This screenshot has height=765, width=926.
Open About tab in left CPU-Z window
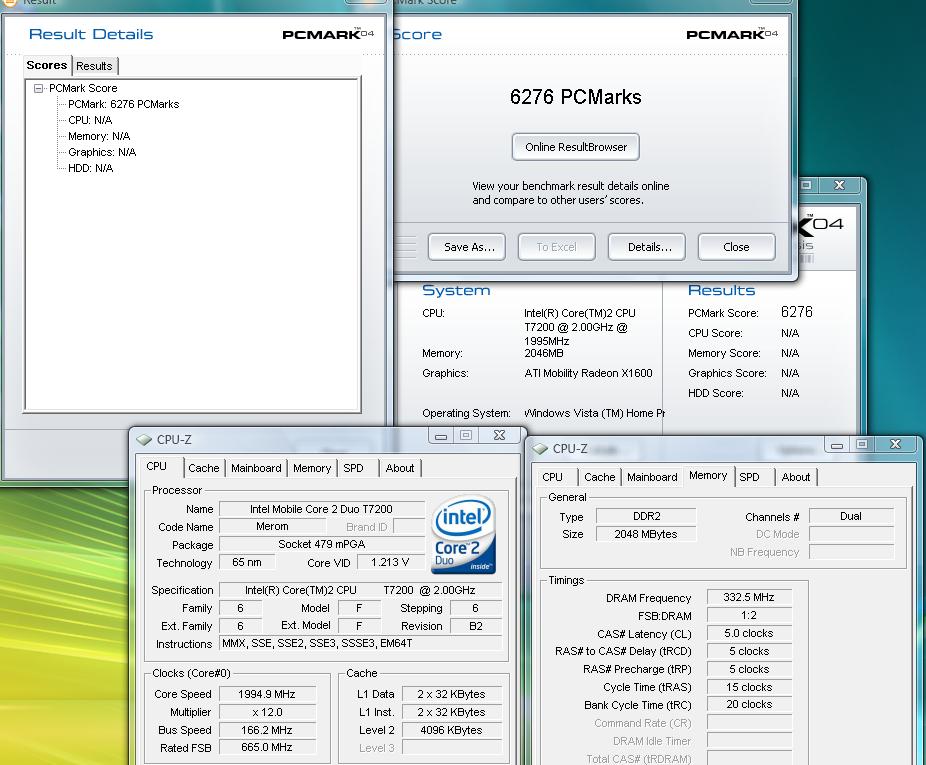[400, 468]
